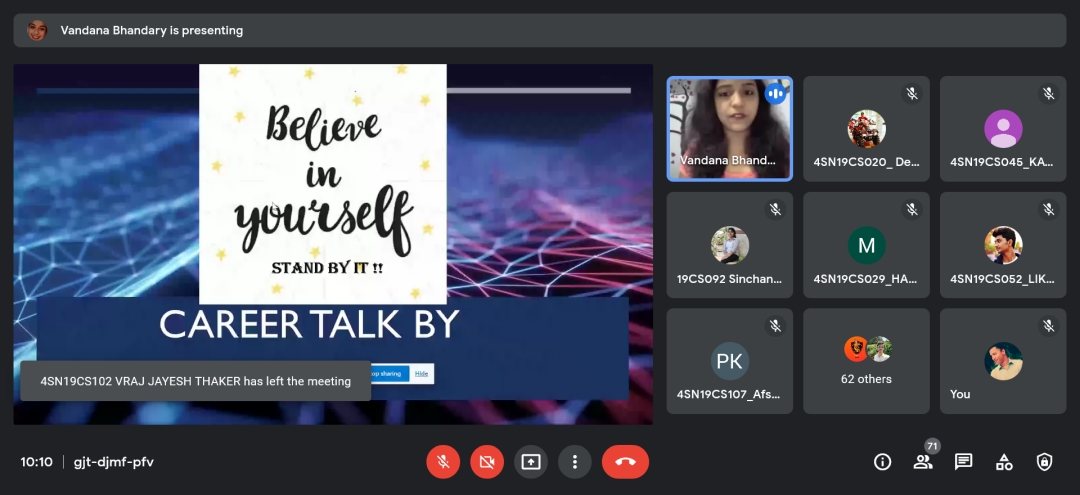The height and width of the screenshot is (495, 1080).
Task: Open the three-dot more options menu
Action: pos(575,461)
